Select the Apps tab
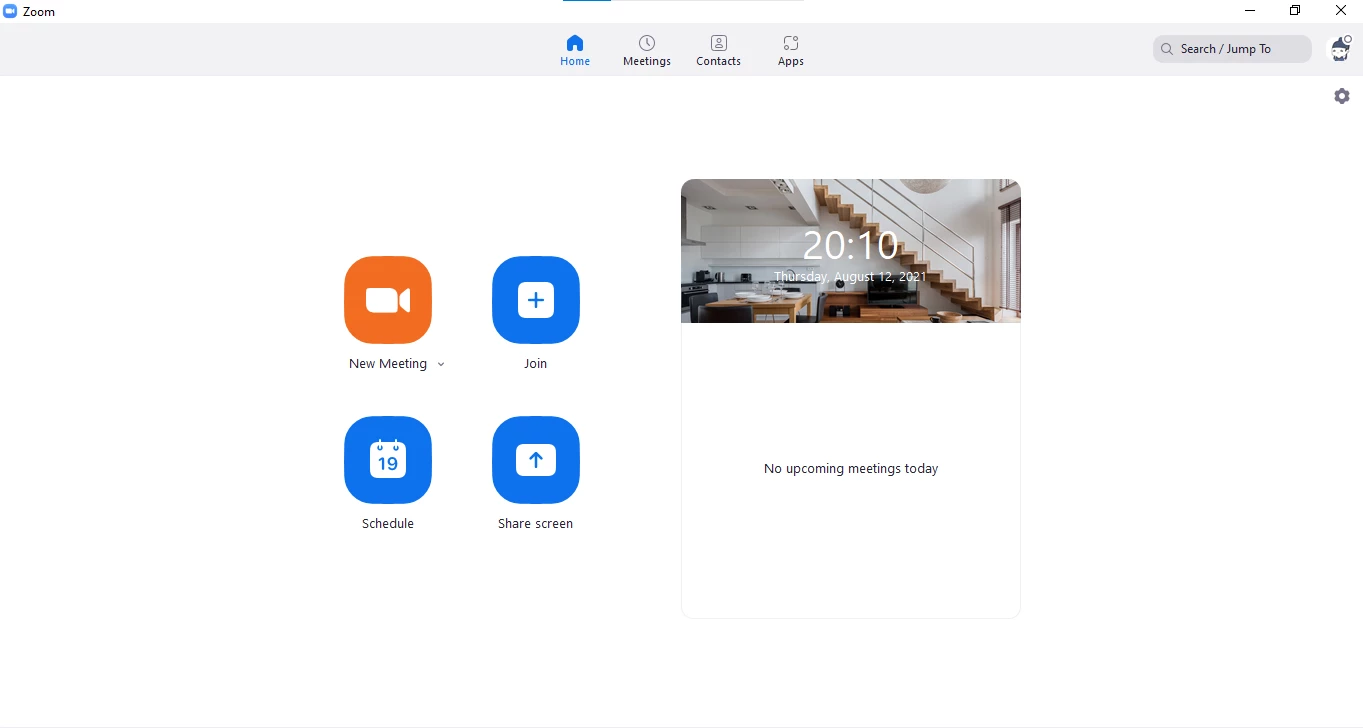This screenshot has height=728, width=1363. pyautogui.click(x=791, y=51)
